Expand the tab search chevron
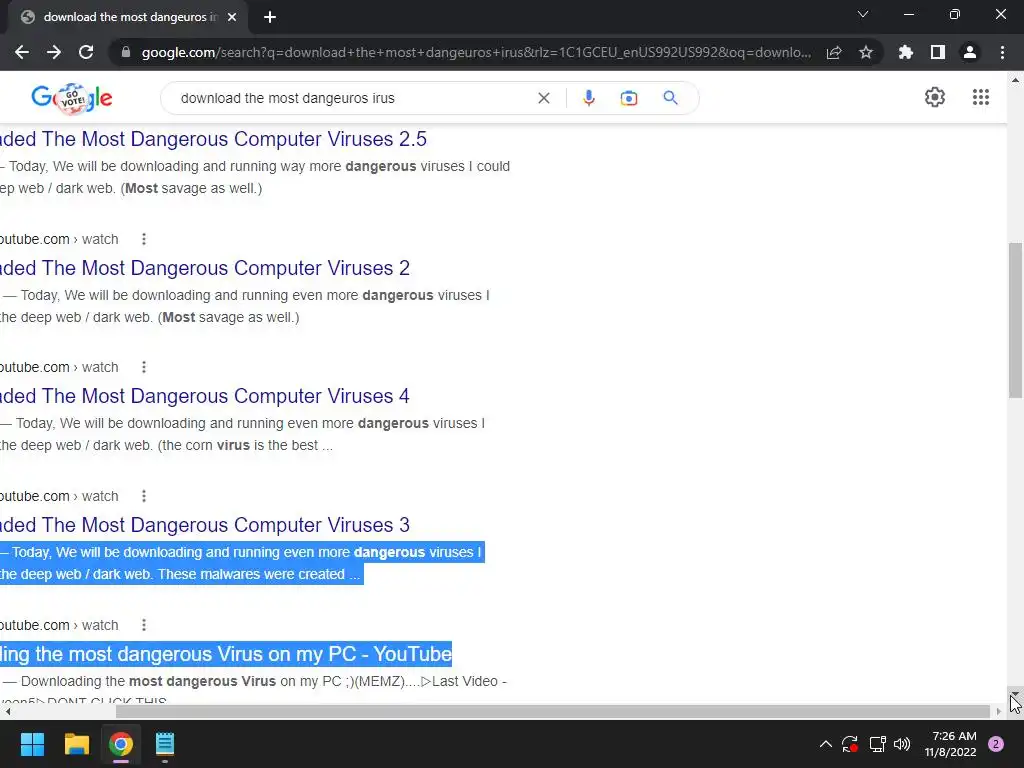 [x=863, y=14]
